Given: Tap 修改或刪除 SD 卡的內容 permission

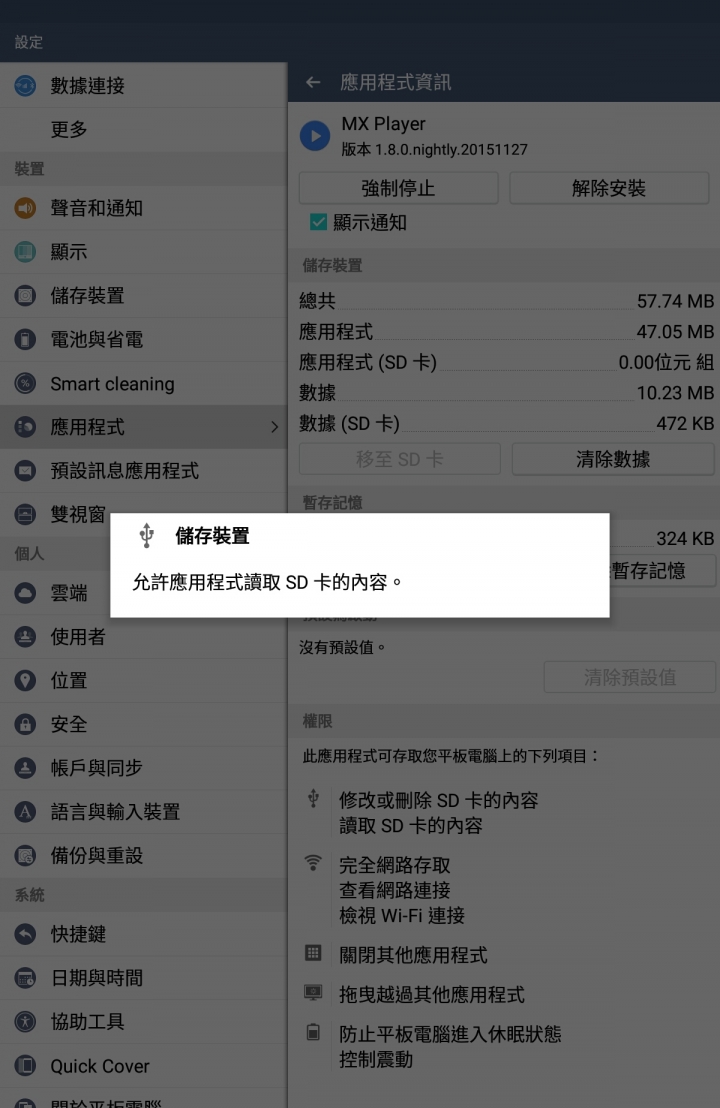Looking at the screenshot, I should click(x=439, y=801).
